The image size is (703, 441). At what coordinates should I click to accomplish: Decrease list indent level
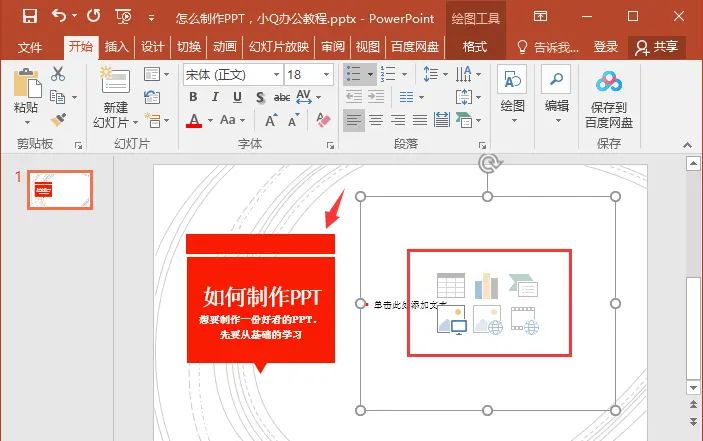pos(354,97)
